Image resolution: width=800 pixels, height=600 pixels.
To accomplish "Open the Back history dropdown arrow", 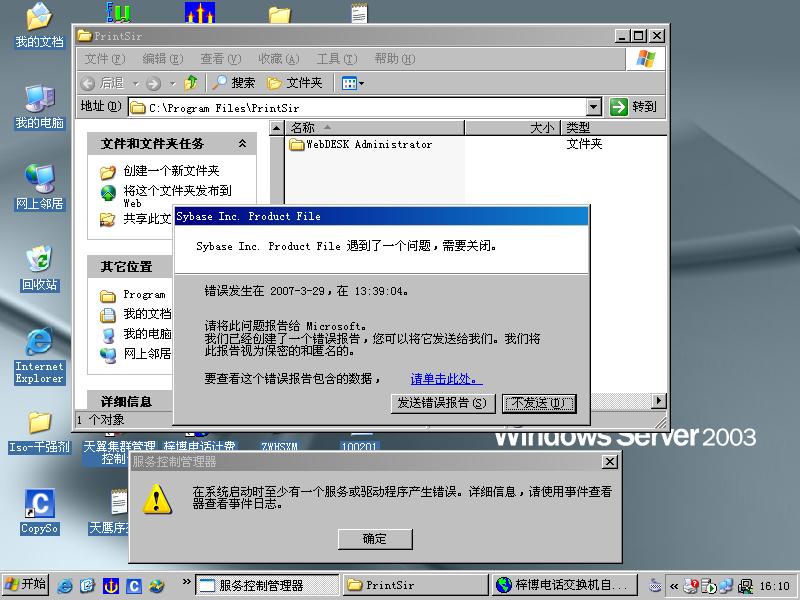I will [136, 83].
